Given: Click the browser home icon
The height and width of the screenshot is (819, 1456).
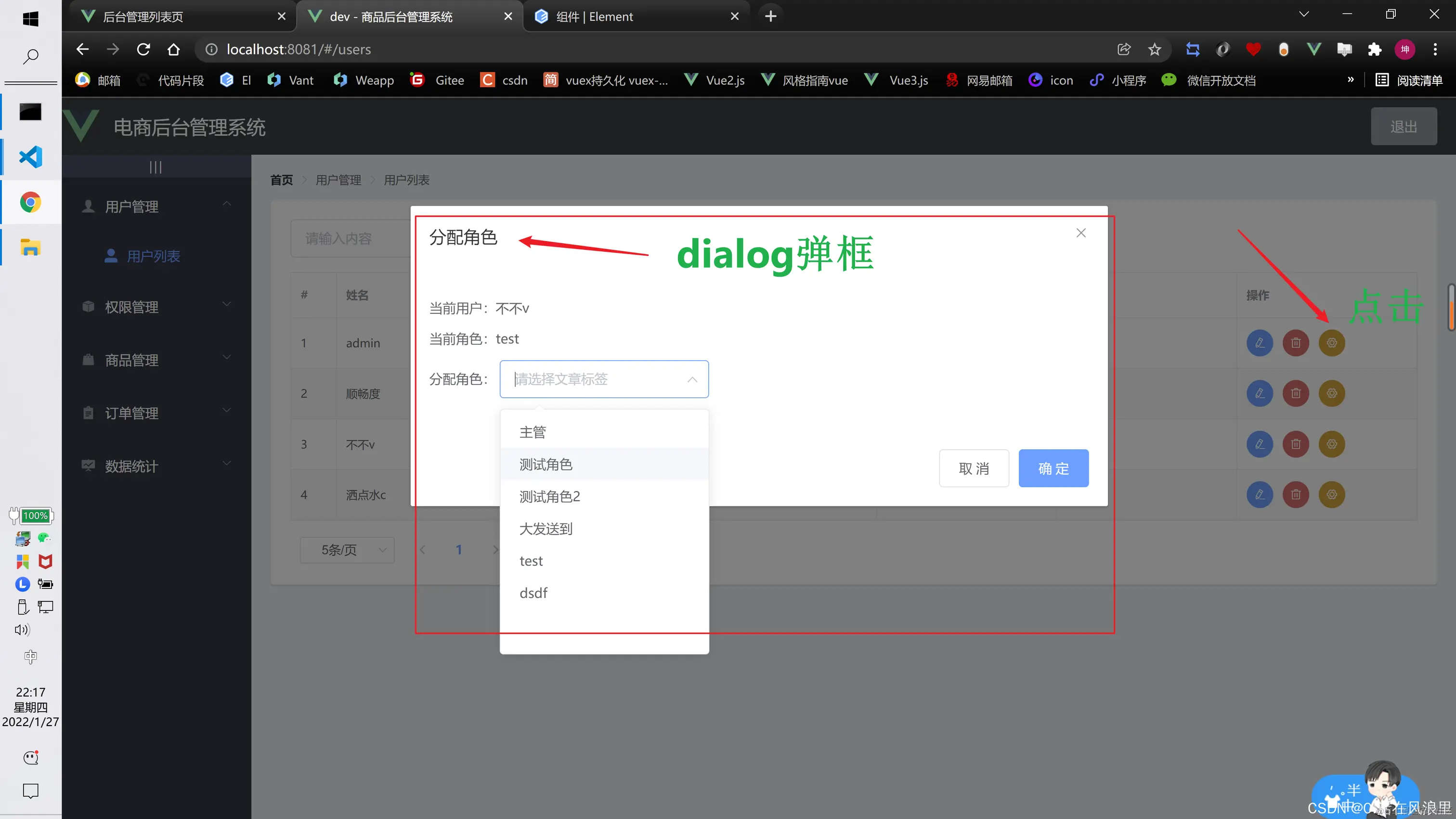Looking at the screenshot, I should [x=173, y=49].
